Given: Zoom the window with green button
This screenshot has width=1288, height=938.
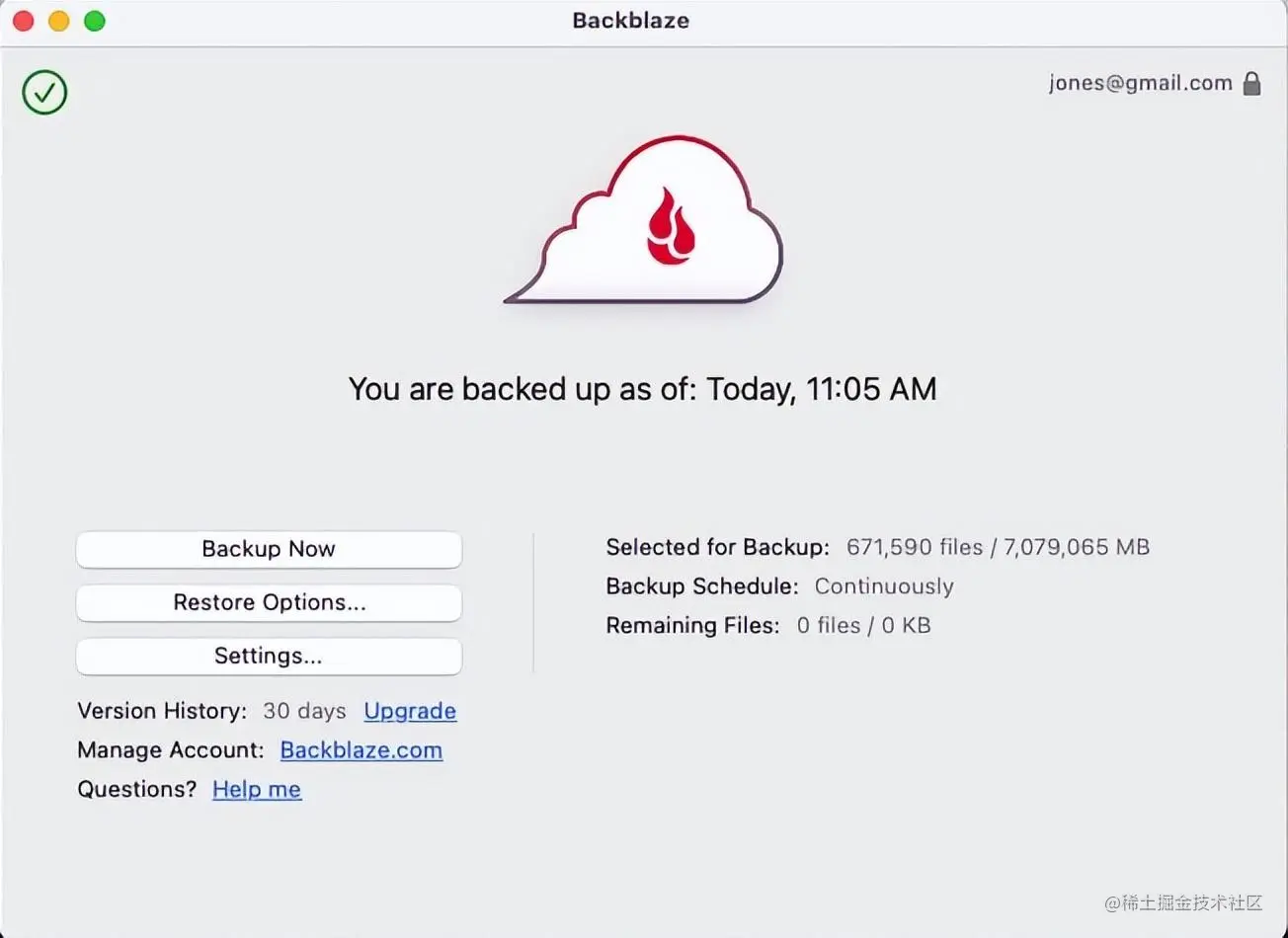Looking at the screenshot, I should coord(95,21).
